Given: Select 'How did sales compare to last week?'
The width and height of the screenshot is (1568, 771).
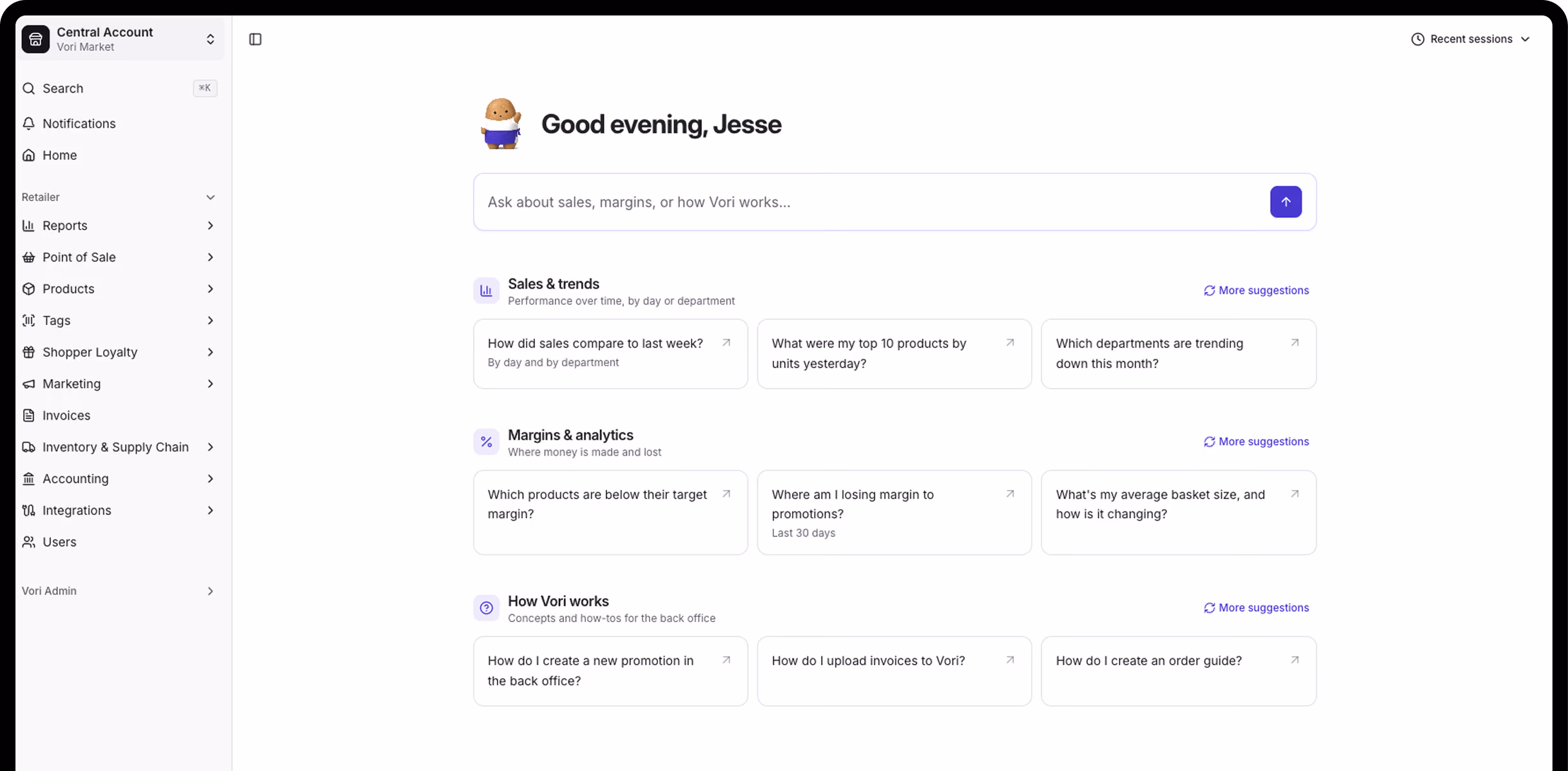Looking at the screenshot, I should coord(610,354).
